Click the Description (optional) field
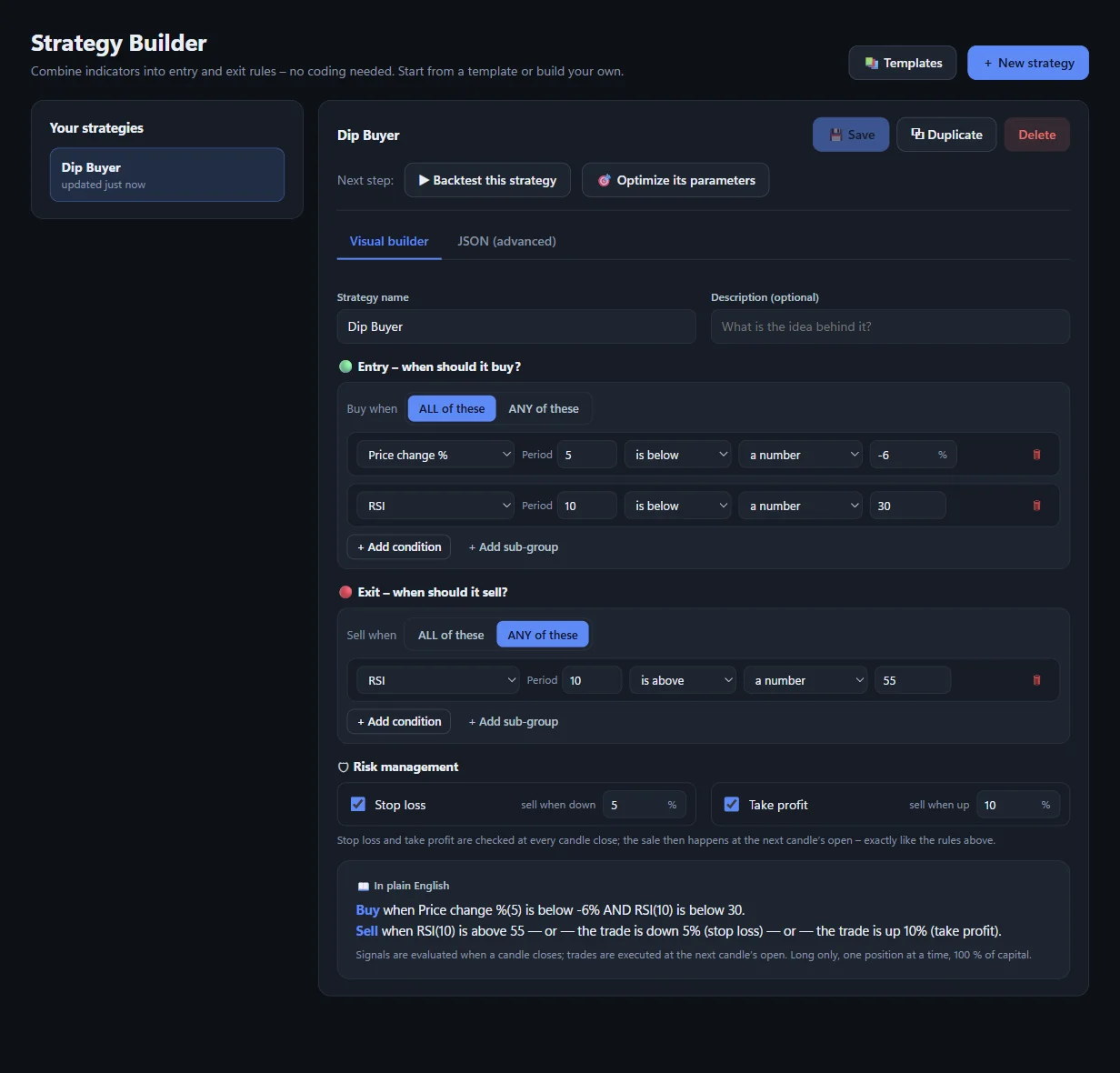The height and width of the screenshot is (1073, 1120). click(x=890, y=326)
